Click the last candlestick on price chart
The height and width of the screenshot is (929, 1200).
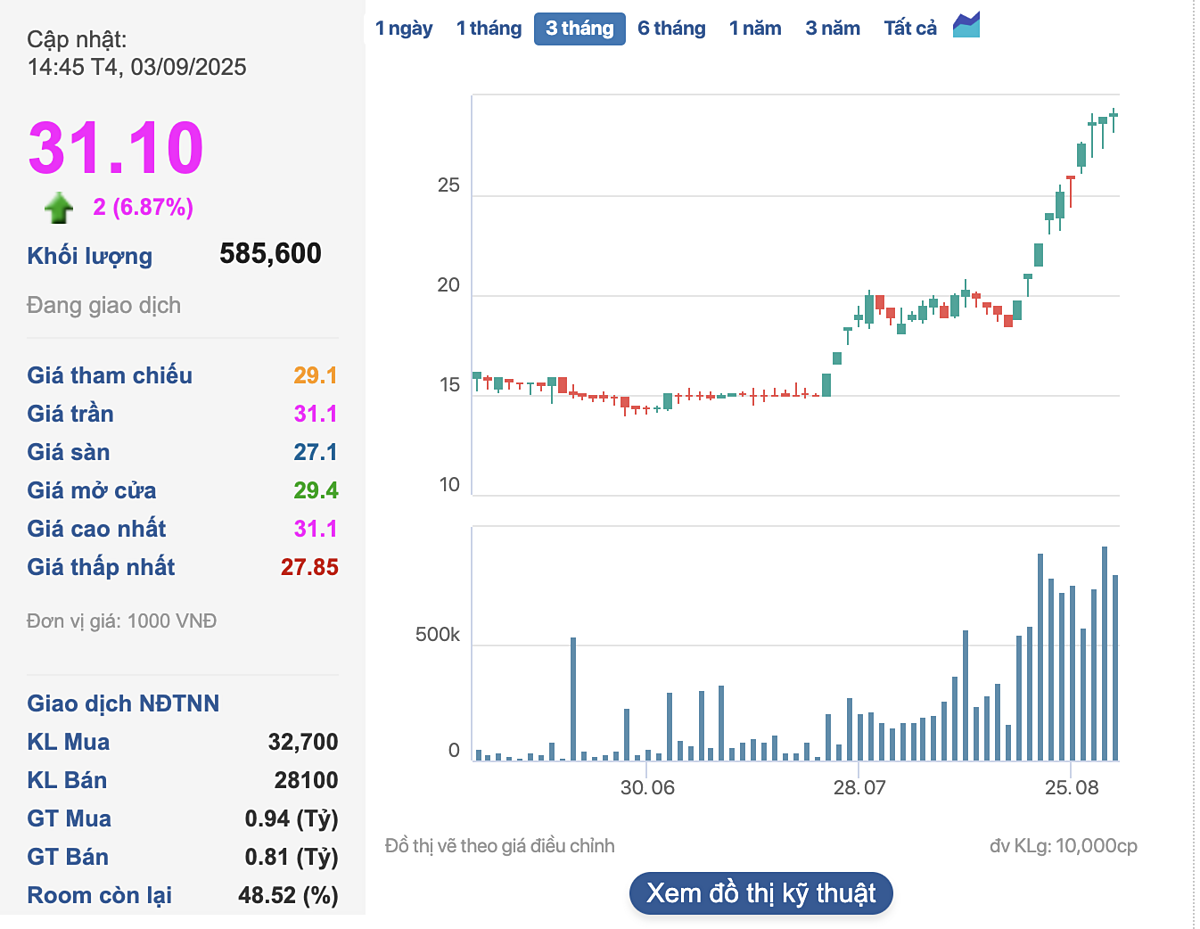click(1113, 116)
